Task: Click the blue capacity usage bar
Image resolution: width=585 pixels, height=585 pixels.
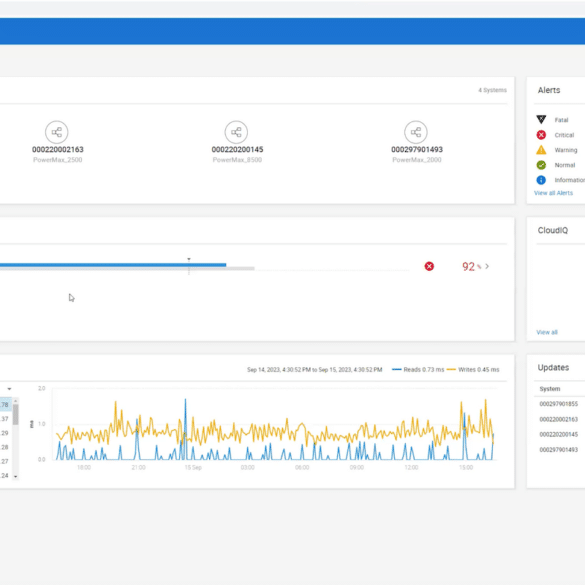Action: pos(113,265)
